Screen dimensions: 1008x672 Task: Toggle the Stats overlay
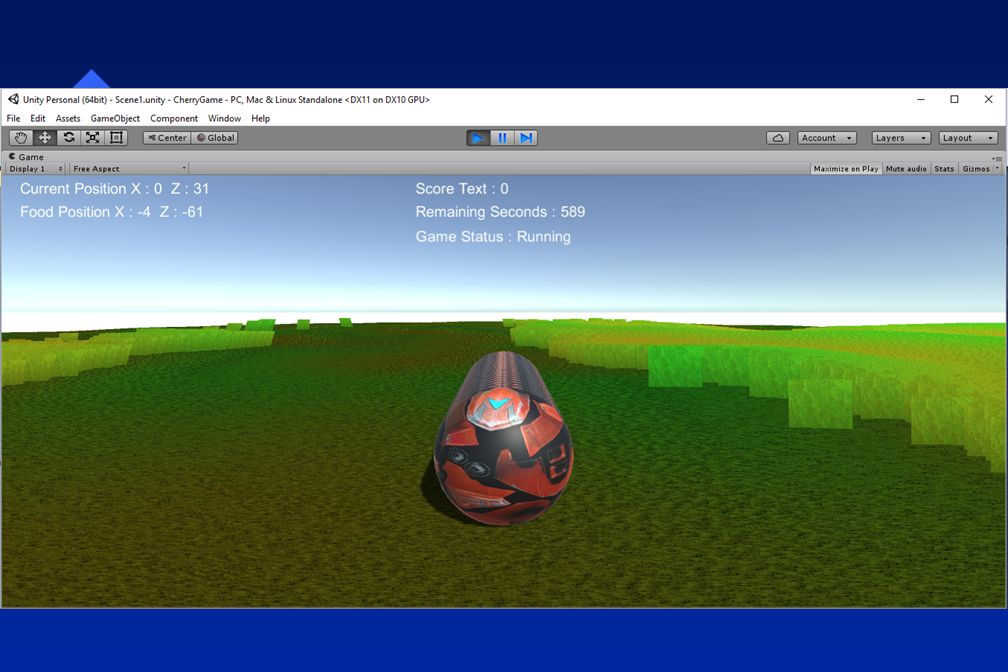tap(944, 168)
